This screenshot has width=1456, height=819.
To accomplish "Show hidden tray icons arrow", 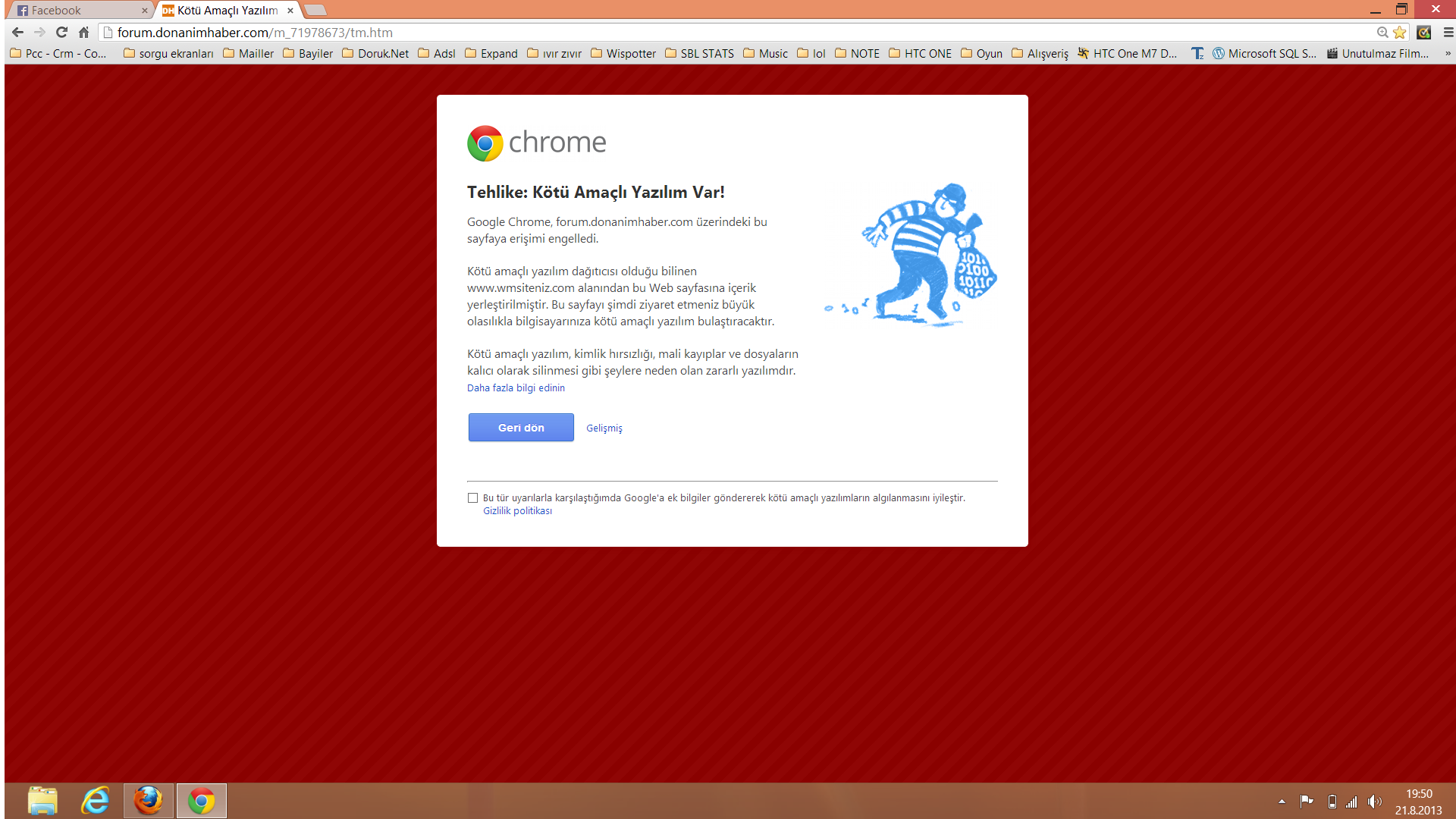I will pyautogui.click(x=1282, y=802).
